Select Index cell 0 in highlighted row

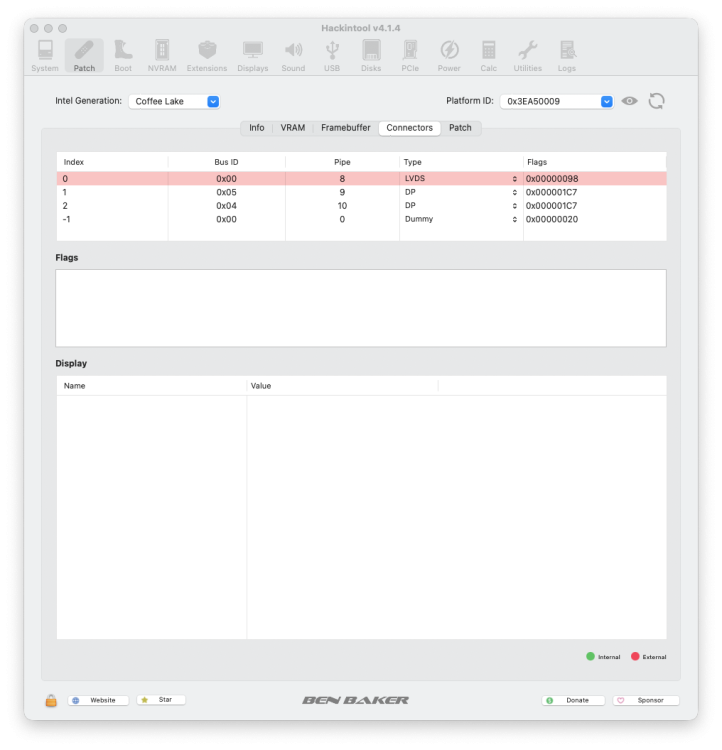pos(65,179)
